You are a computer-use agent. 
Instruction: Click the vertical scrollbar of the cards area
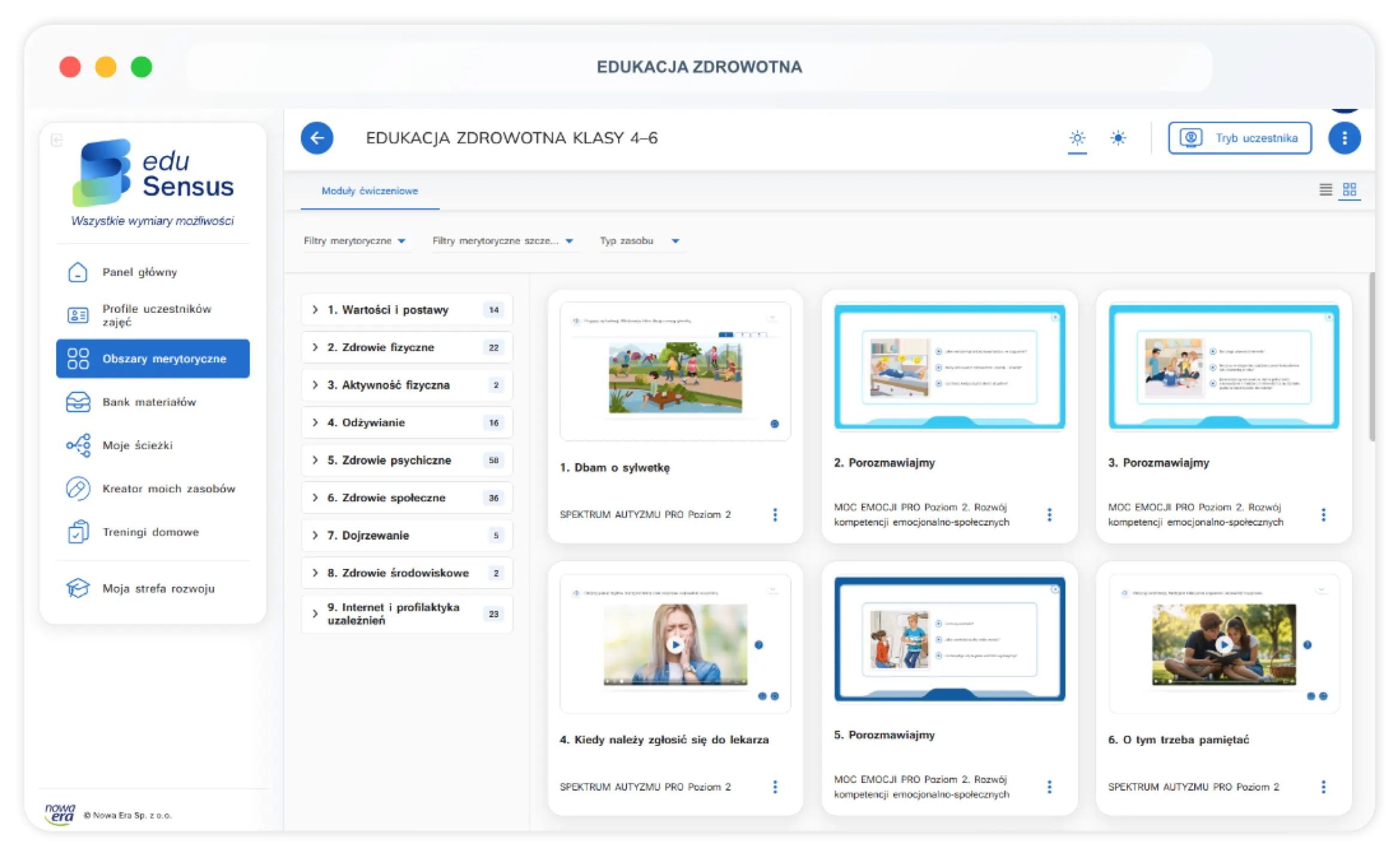click(x=1371, y=357)
